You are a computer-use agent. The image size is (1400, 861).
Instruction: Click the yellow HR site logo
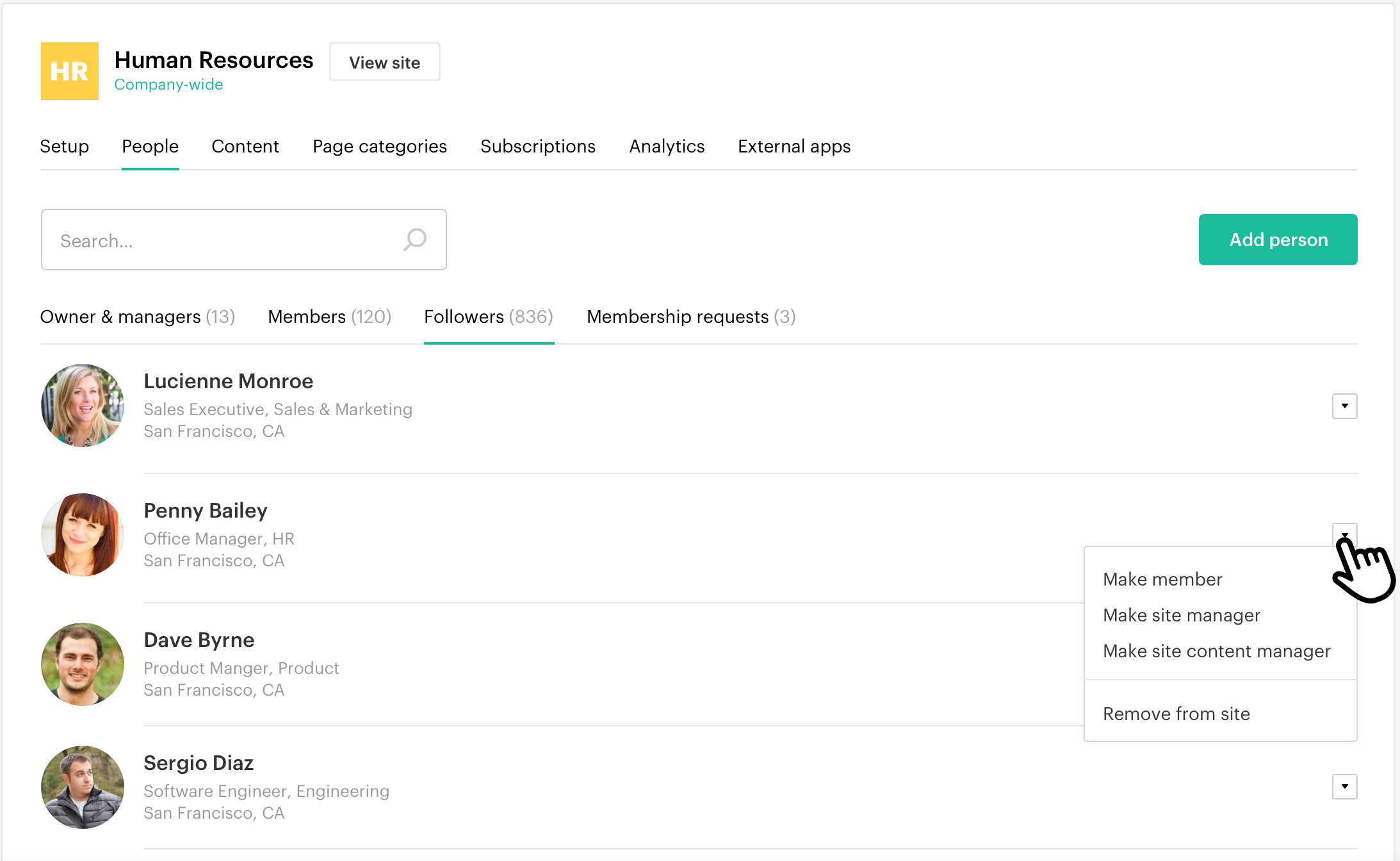coord(70,71)
